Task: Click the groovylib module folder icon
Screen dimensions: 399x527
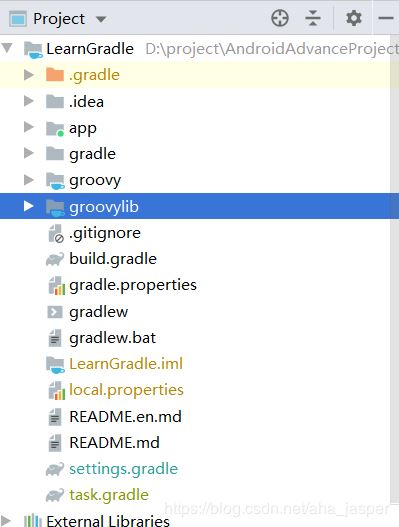Action: tap(55, 207)
